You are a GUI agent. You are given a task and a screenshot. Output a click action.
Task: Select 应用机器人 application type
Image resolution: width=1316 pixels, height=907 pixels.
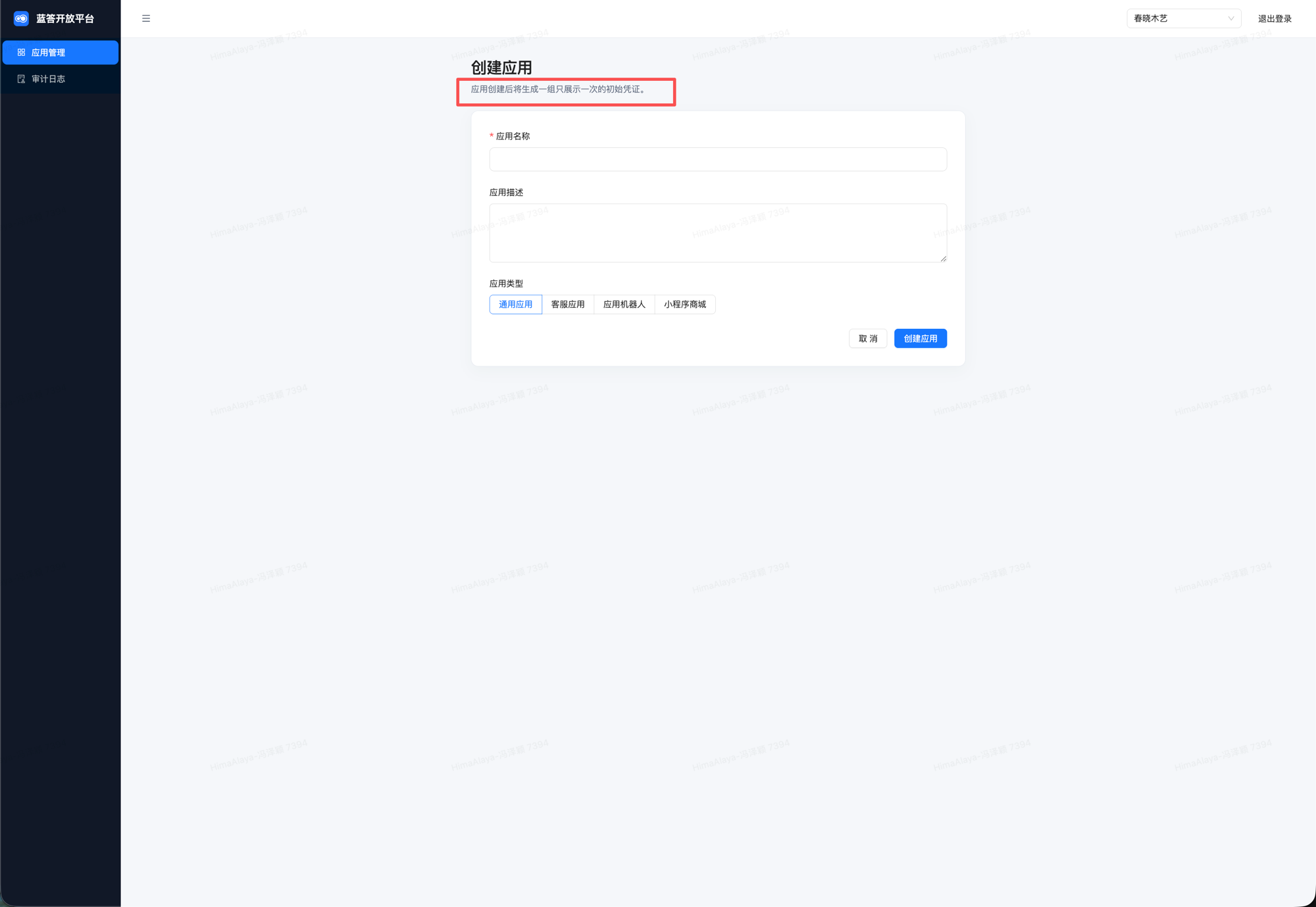[x=624, y=305]
